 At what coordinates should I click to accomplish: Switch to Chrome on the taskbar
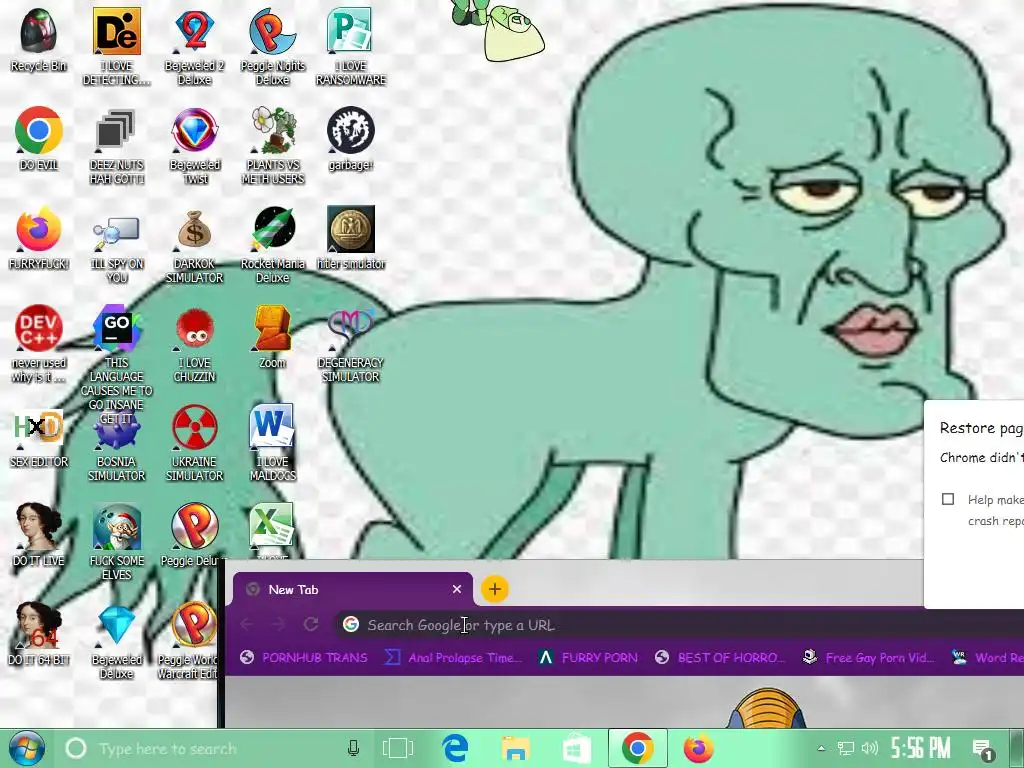(x=637, y=748)
